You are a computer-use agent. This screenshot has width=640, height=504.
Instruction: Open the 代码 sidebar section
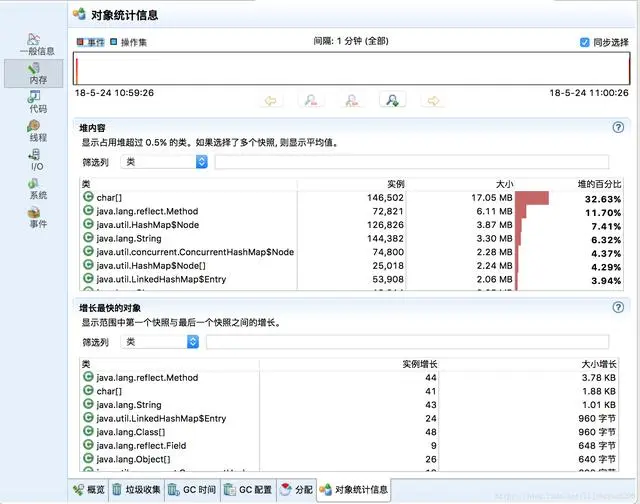pyautogui.click(x=37, y=102)
